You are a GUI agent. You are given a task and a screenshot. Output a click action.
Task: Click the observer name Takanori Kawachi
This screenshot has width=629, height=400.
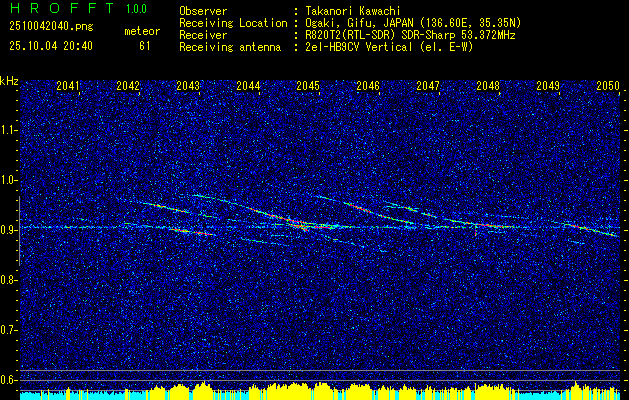(x=353, y=11)
